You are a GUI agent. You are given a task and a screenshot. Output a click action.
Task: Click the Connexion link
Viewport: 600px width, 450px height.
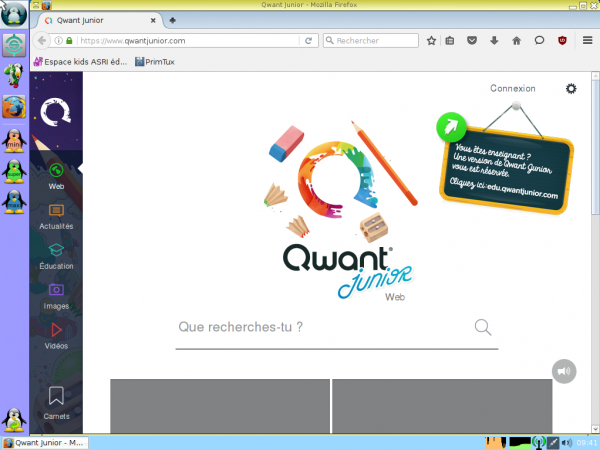coord(512,88)
